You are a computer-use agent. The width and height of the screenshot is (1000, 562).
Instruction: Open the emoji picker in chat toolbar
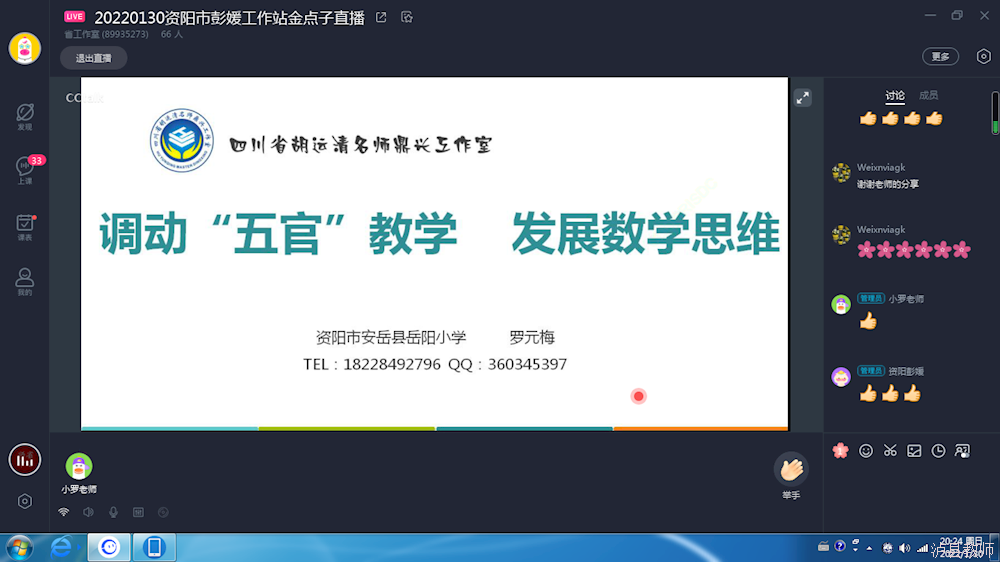(865, 451)
